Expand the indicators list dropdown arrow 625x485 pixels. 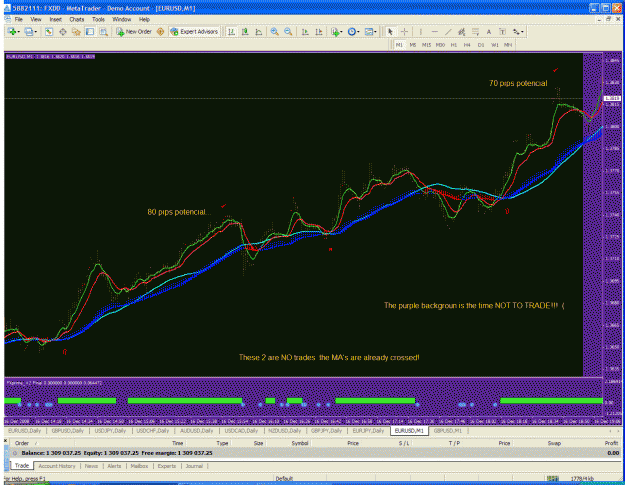point(342,32)
